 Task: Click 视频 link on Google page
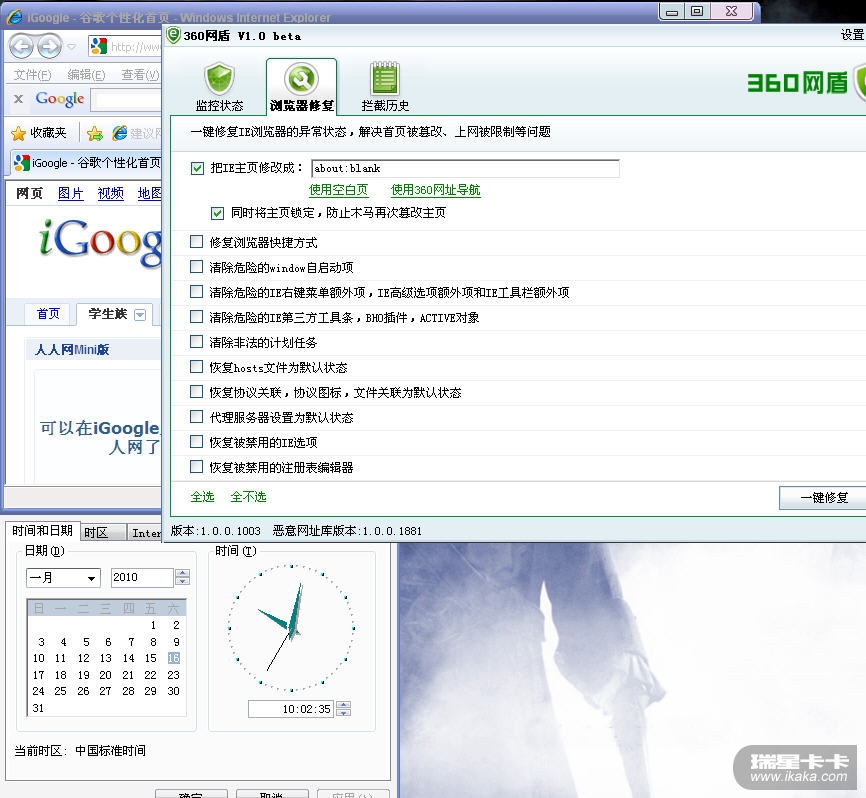tap(110, 193)
